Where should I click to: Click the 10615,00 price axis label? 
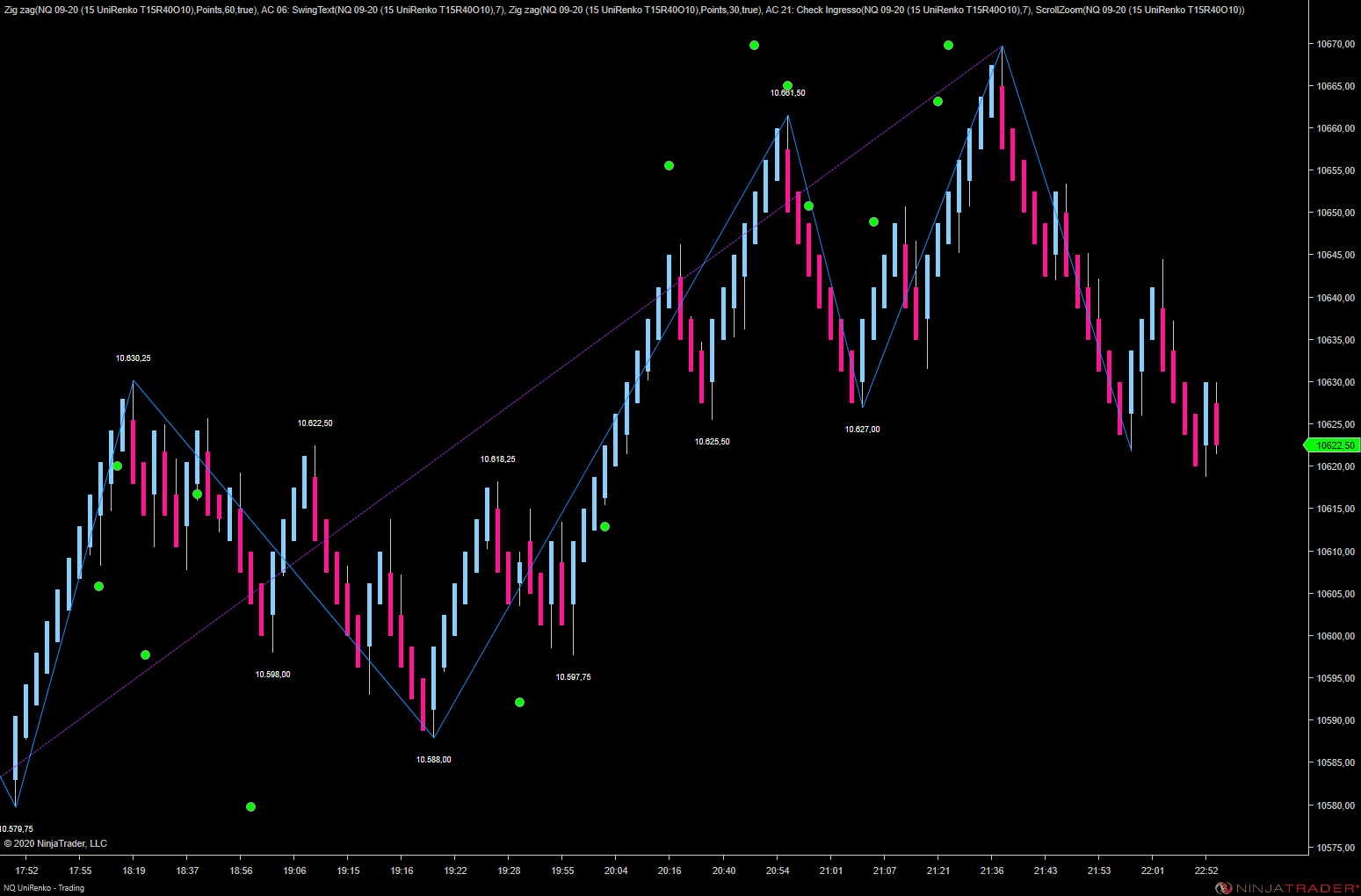(1335, 509)
